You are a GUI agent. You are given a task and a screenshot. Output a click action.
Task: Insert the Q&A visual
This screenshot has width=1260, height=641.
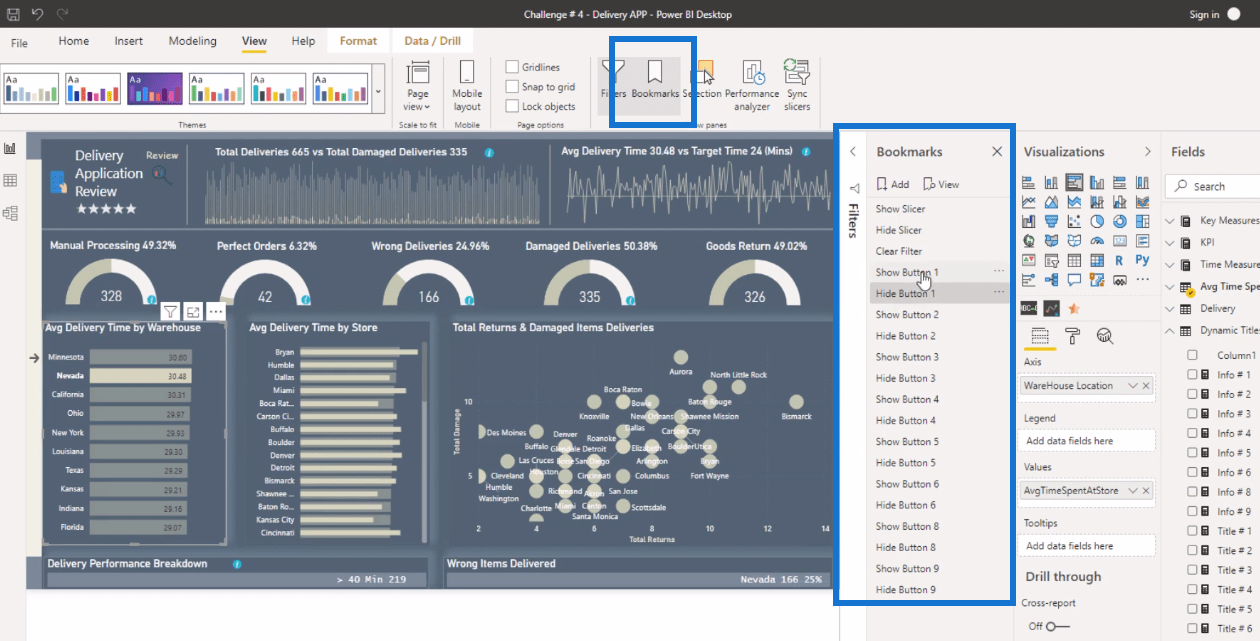click(x=1074, y=280)
